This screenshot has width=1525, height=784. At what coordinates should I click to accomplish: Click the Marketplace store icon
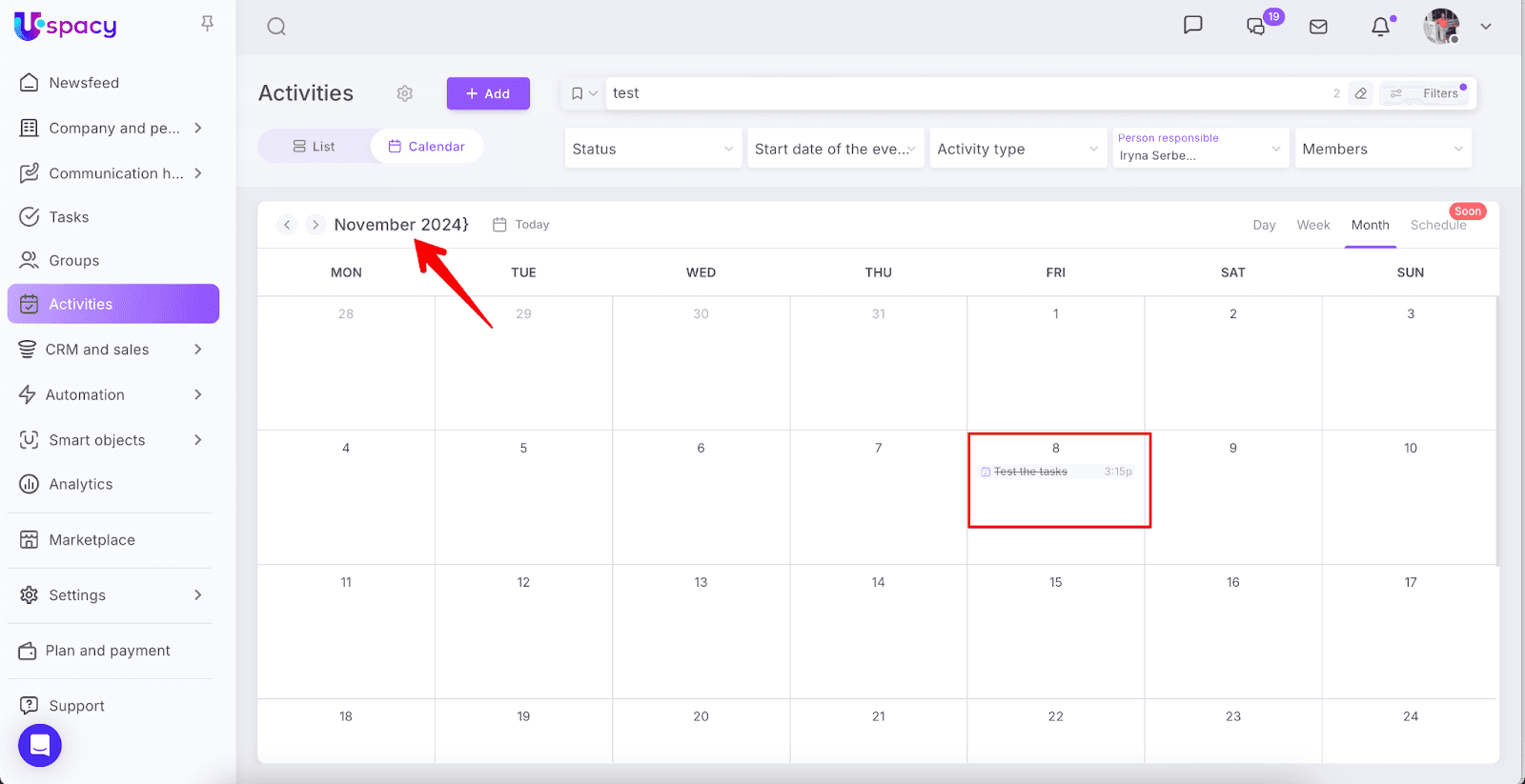point(30,540)
